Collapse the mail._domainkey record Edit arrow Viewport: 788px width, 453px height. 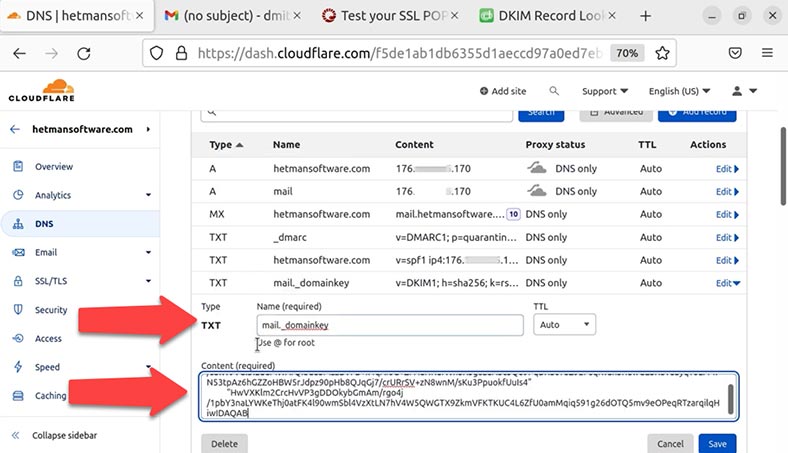point(728,283)
